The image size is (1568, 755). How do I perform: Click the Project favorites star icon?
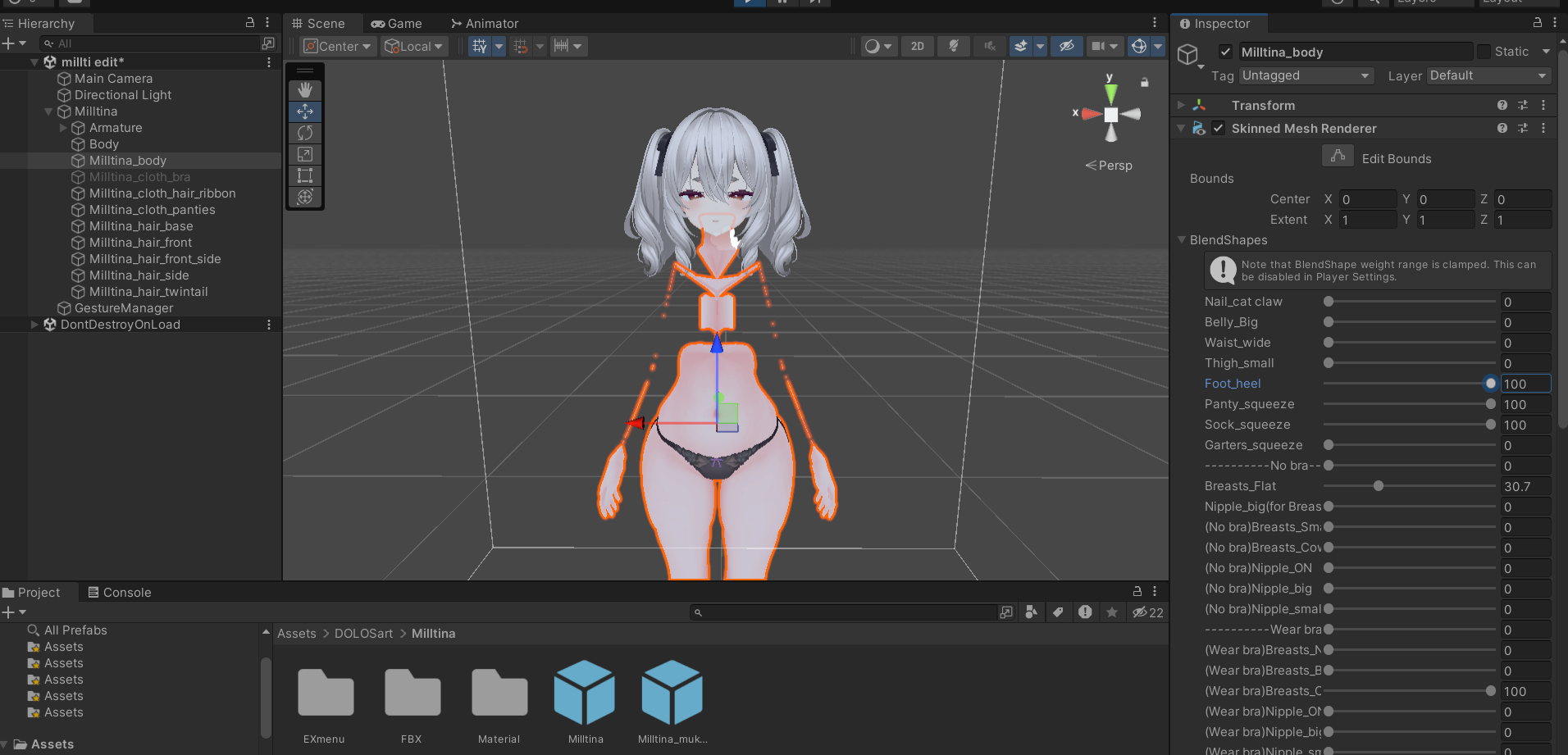click(x=1112, y=612)
